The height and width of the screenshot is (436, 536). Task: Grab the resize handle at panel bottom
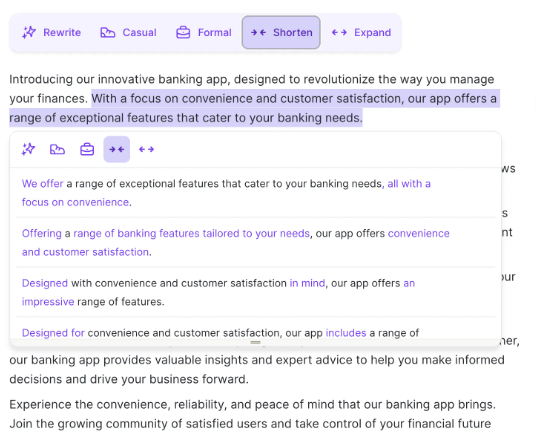click(255, 342)
